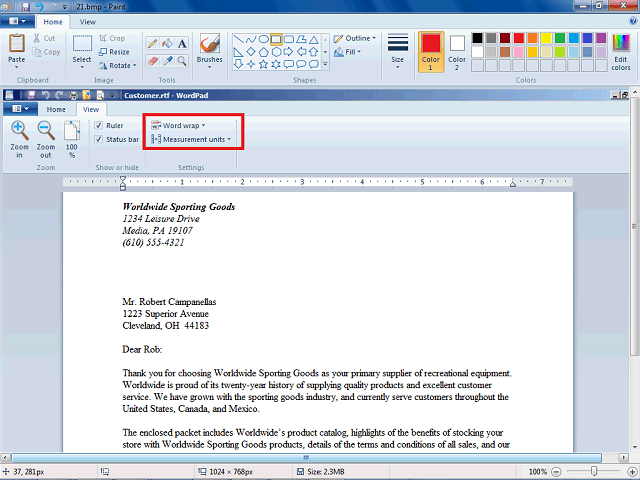This screenshot has height=480, width=640.
Task: Pick the black color swatch
Action: coord(477,38)
